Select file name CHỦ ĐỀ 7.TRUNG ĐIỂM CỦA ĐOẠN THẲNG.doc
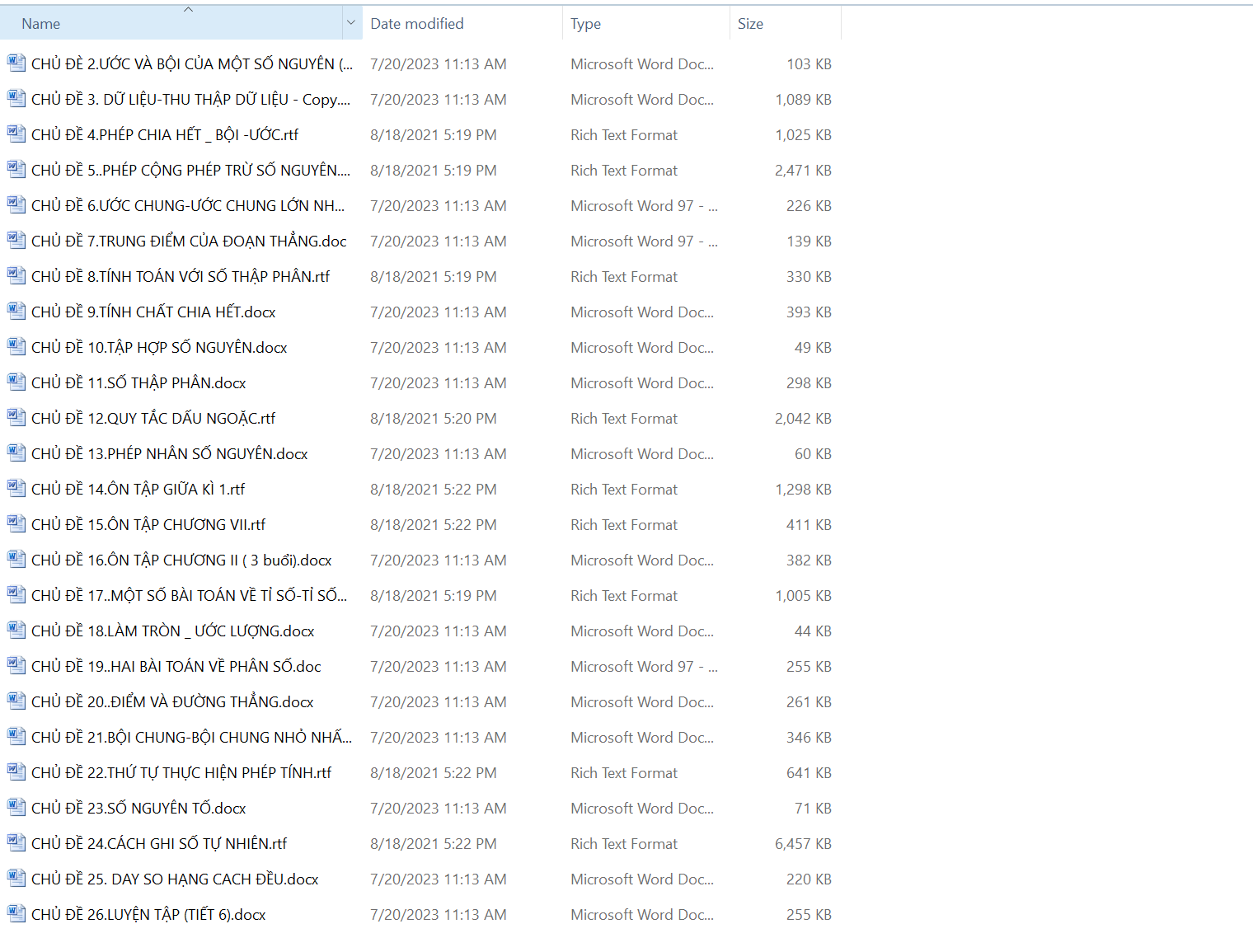The width and height of the screenshot is (1253, 952). point(189,241)
